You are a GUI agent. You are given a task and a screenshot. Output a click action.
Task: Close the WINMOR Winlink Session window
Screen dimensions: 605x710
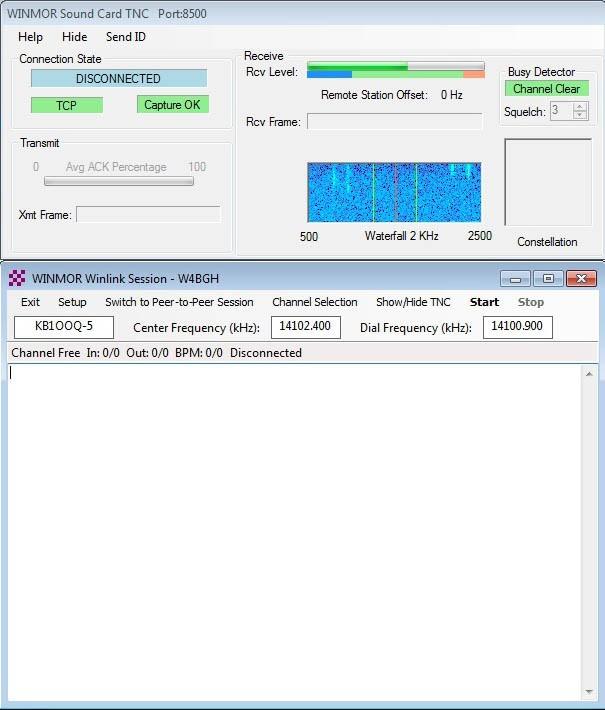click(581, 278)
